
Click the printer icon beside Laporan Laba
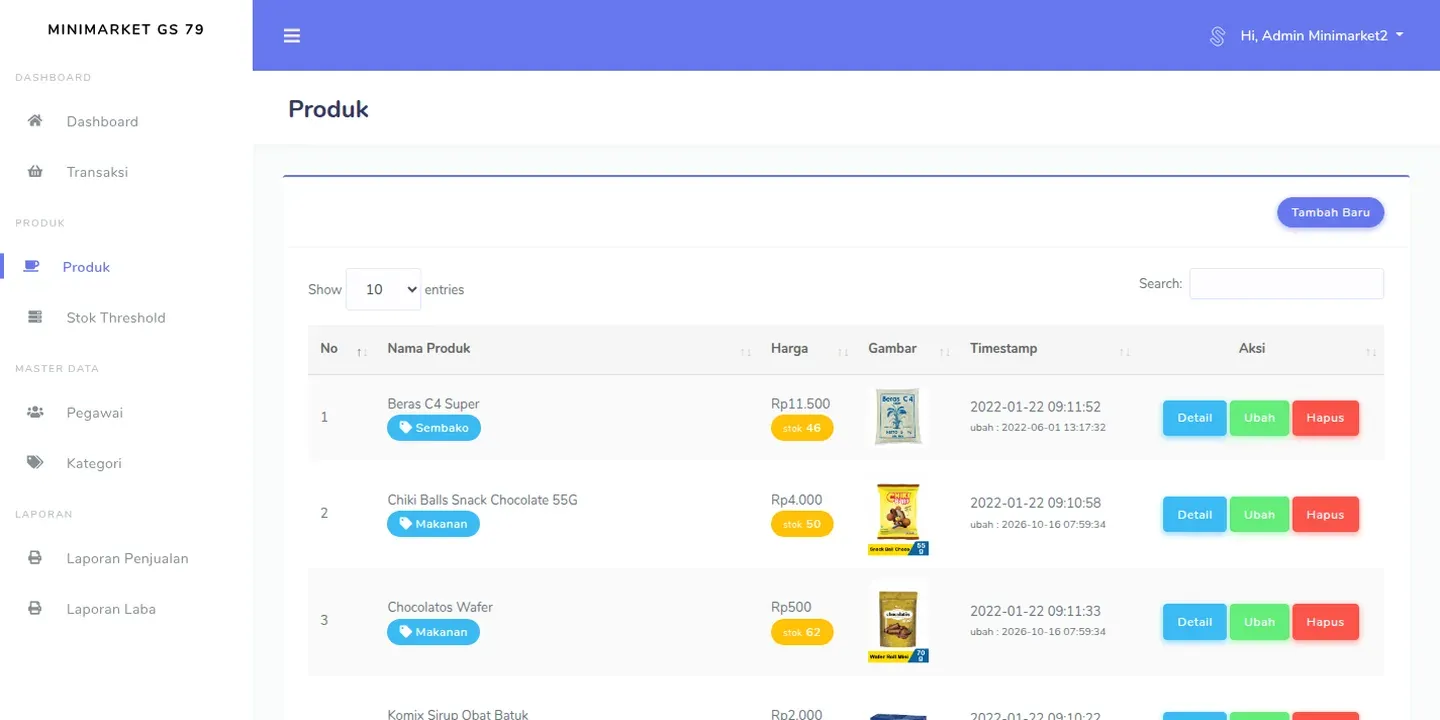pos(35,608)
